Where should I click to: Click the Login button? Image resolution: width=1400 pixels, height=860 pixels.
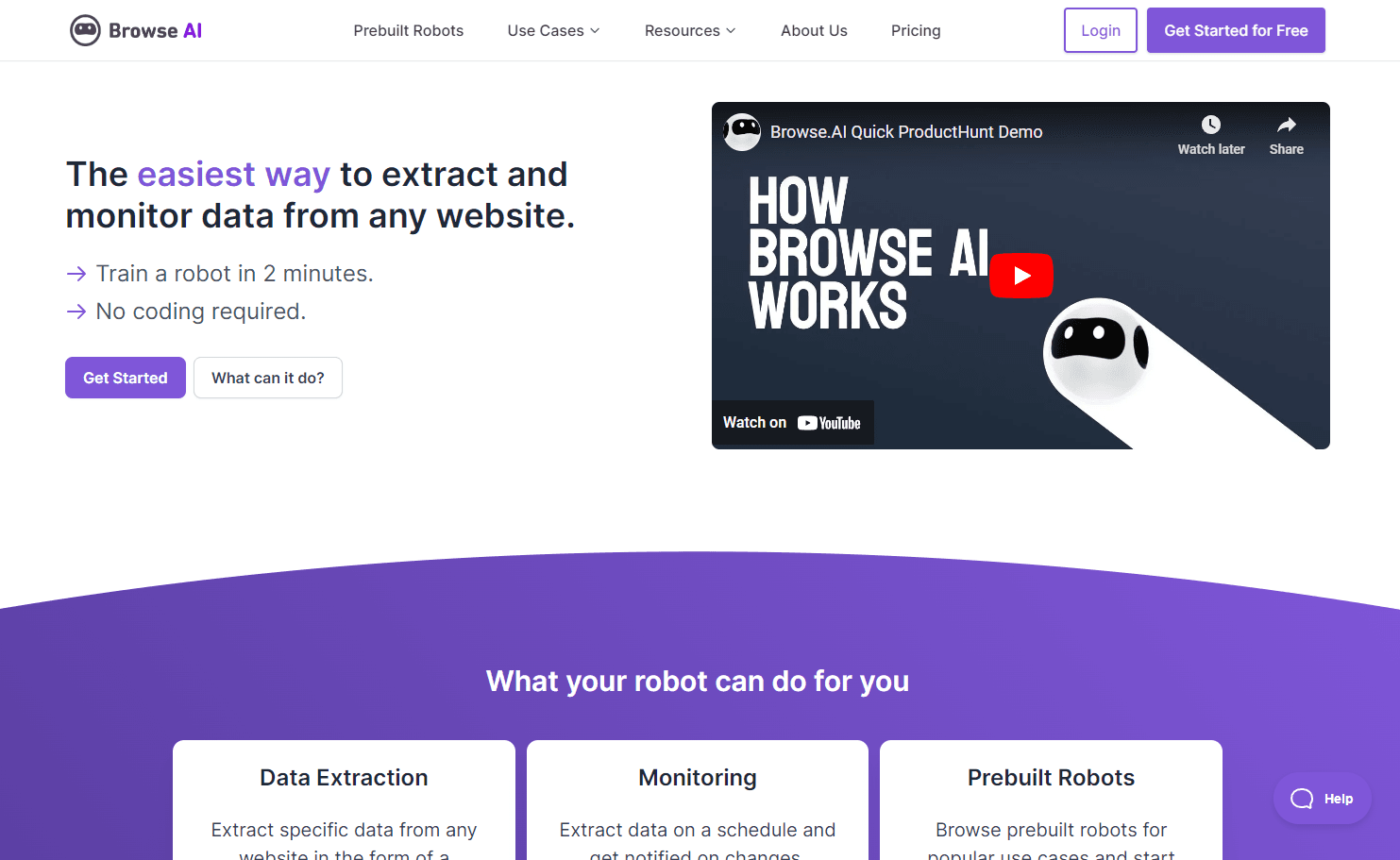tap(1101, 30)
